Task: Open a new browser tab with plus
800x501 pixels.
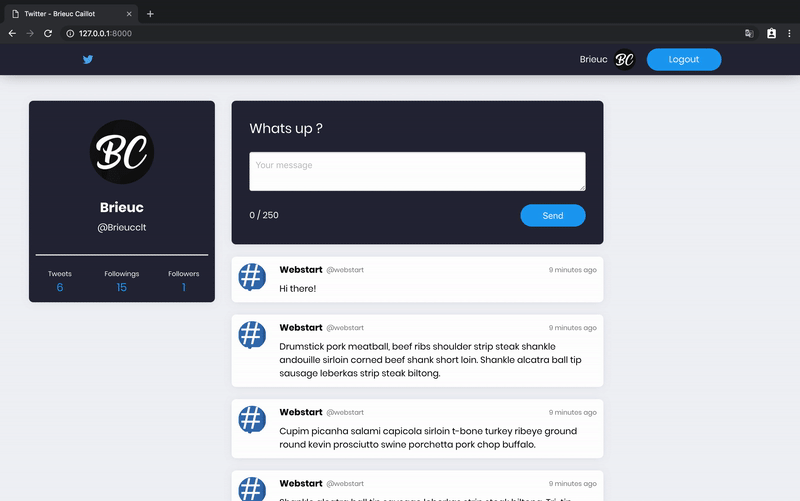Action: coord(150,14)
